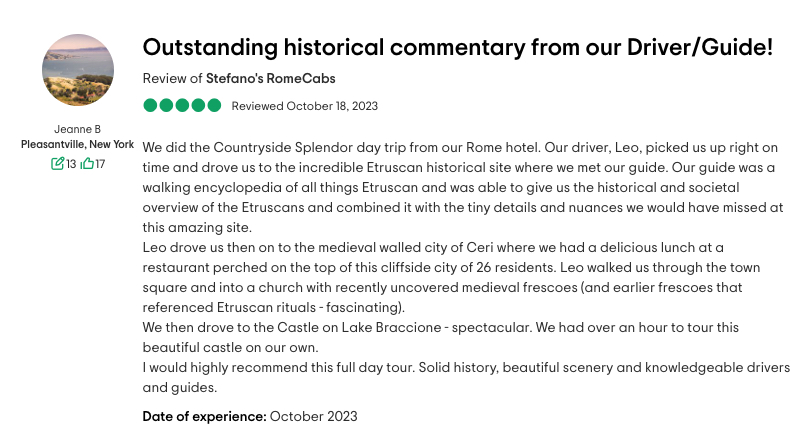Click the Pleasantville, New York location text

[x=77, y=144]
